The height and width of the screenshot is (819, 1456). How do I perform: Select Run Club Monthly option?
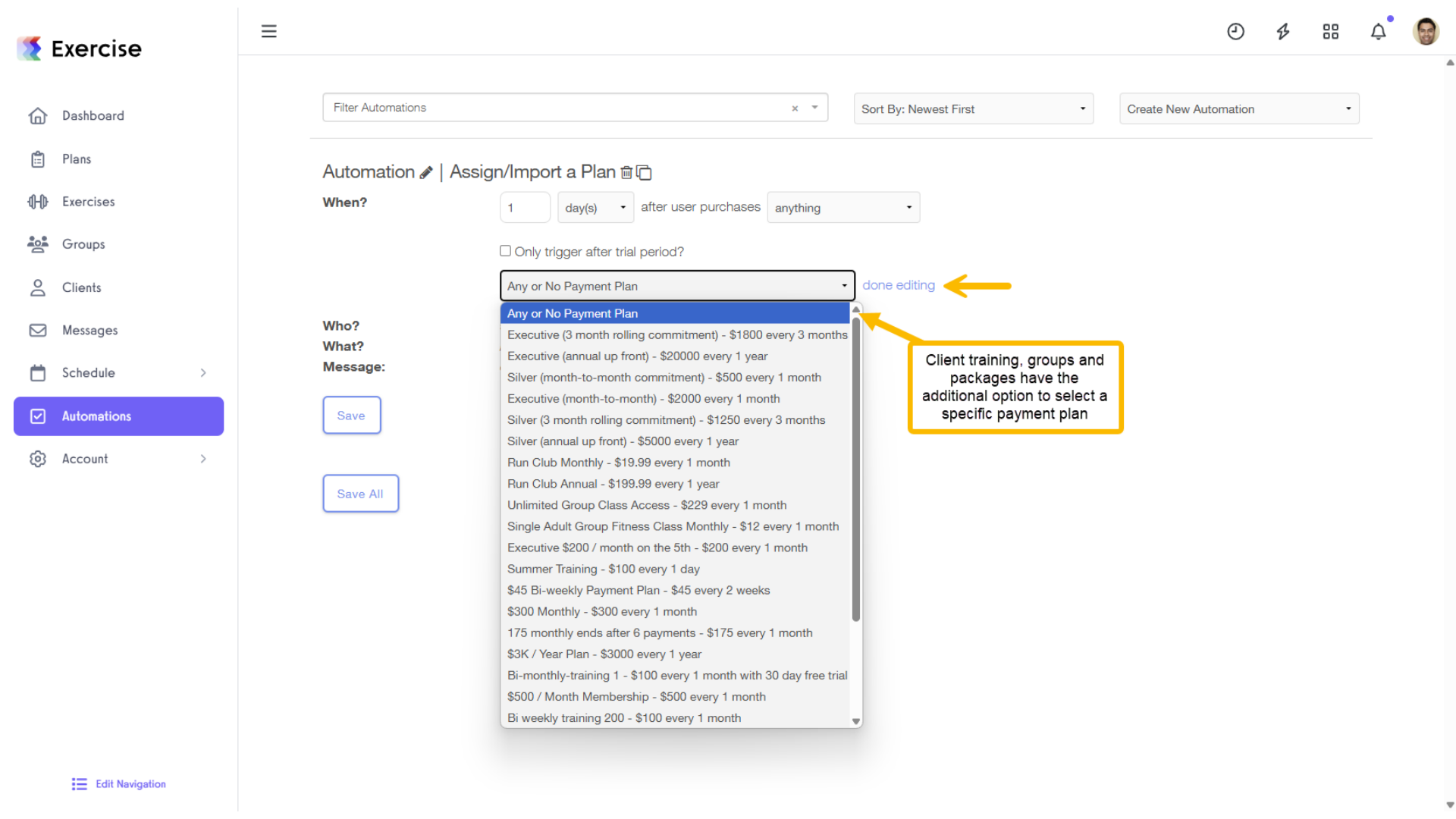click(675, 462)
